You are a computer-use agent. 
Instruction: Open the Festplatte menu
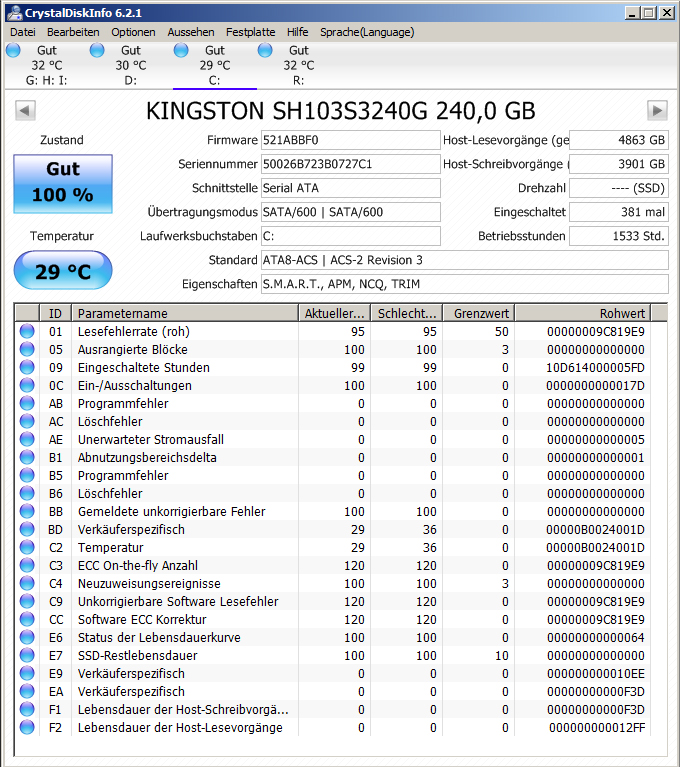(250, 32)
